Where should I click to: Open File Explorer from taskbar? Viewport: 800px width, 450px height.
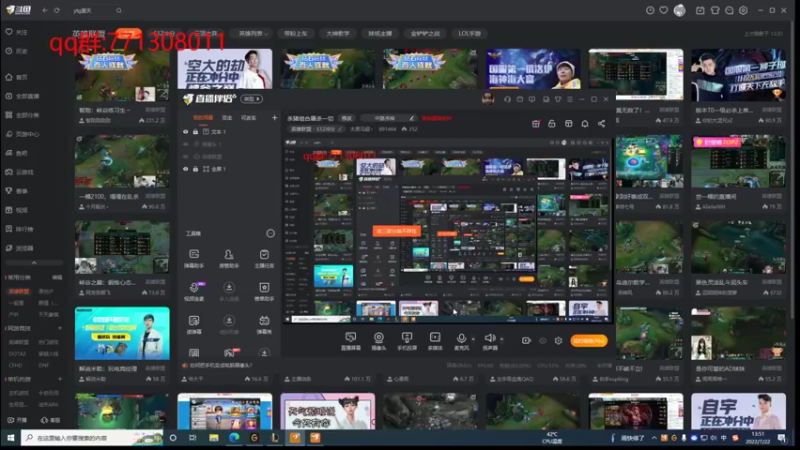tap(213, 438)
